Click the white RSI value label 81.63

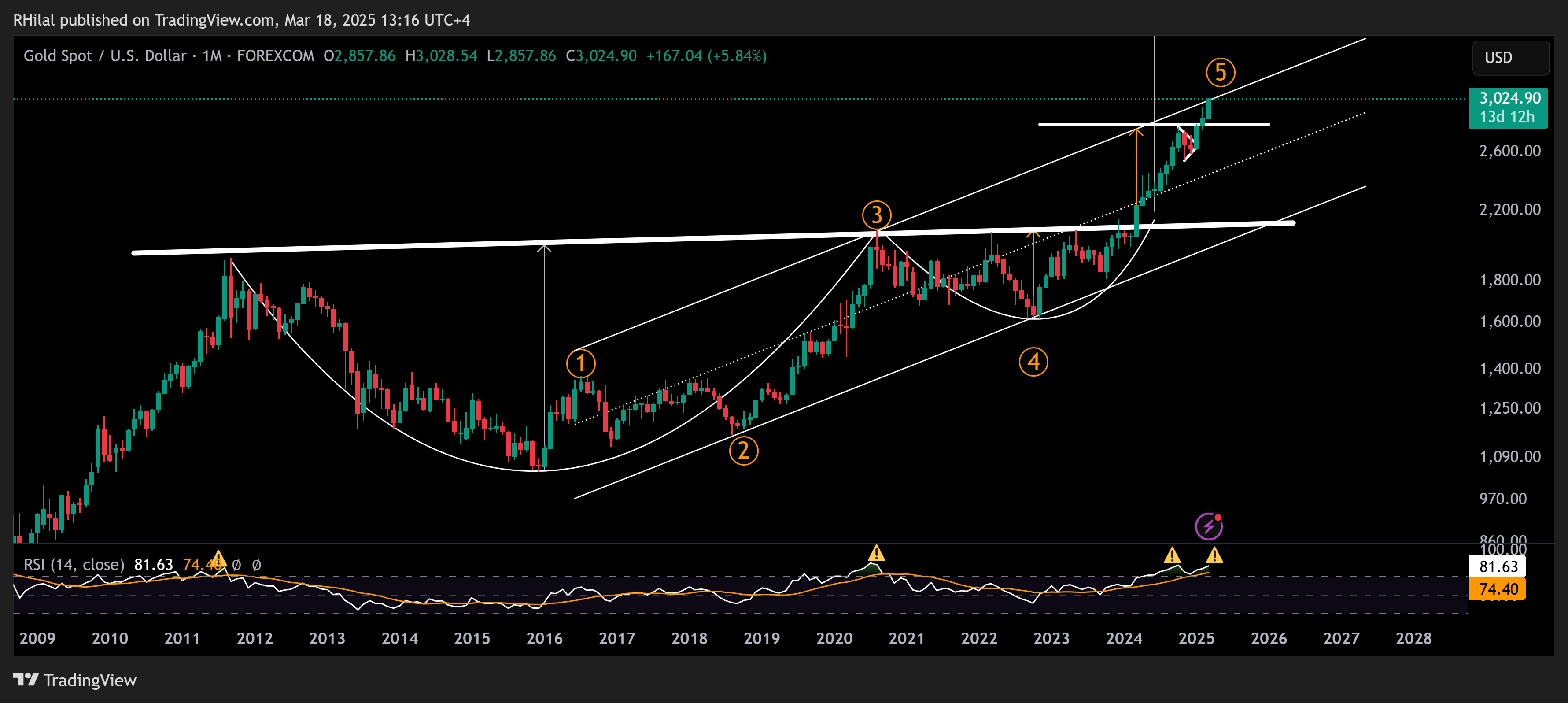[1498, 566]
